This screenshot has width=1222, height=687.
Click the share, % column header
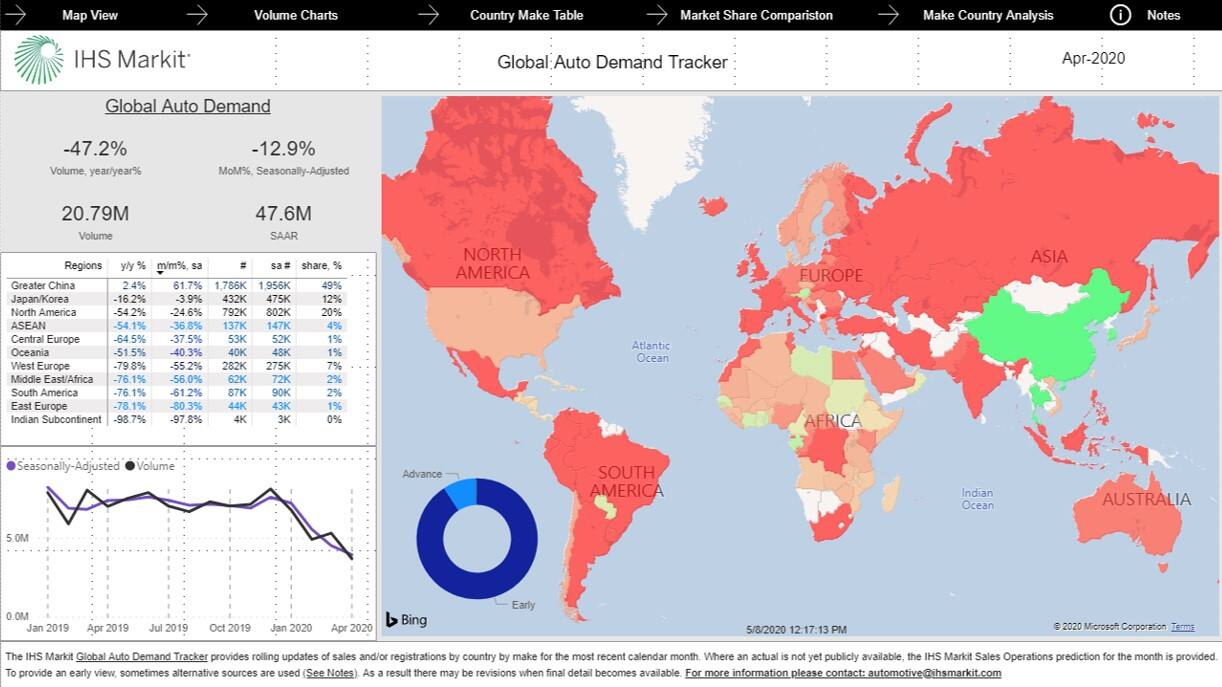click(321, 265)
